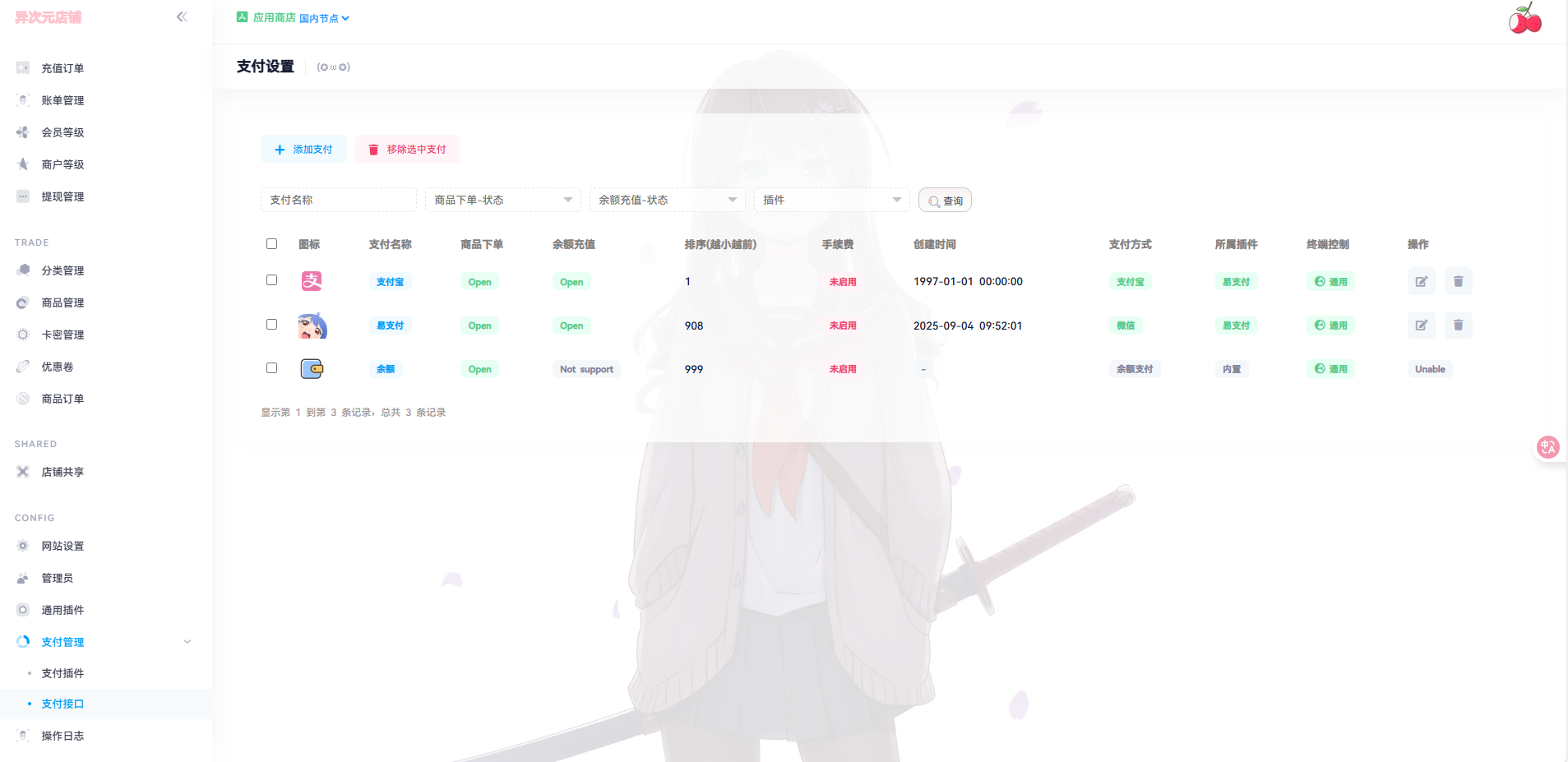Check the checkbox for the 余额 row
The height and width of the screenshot is (762, 1568).
pos(271,368)
